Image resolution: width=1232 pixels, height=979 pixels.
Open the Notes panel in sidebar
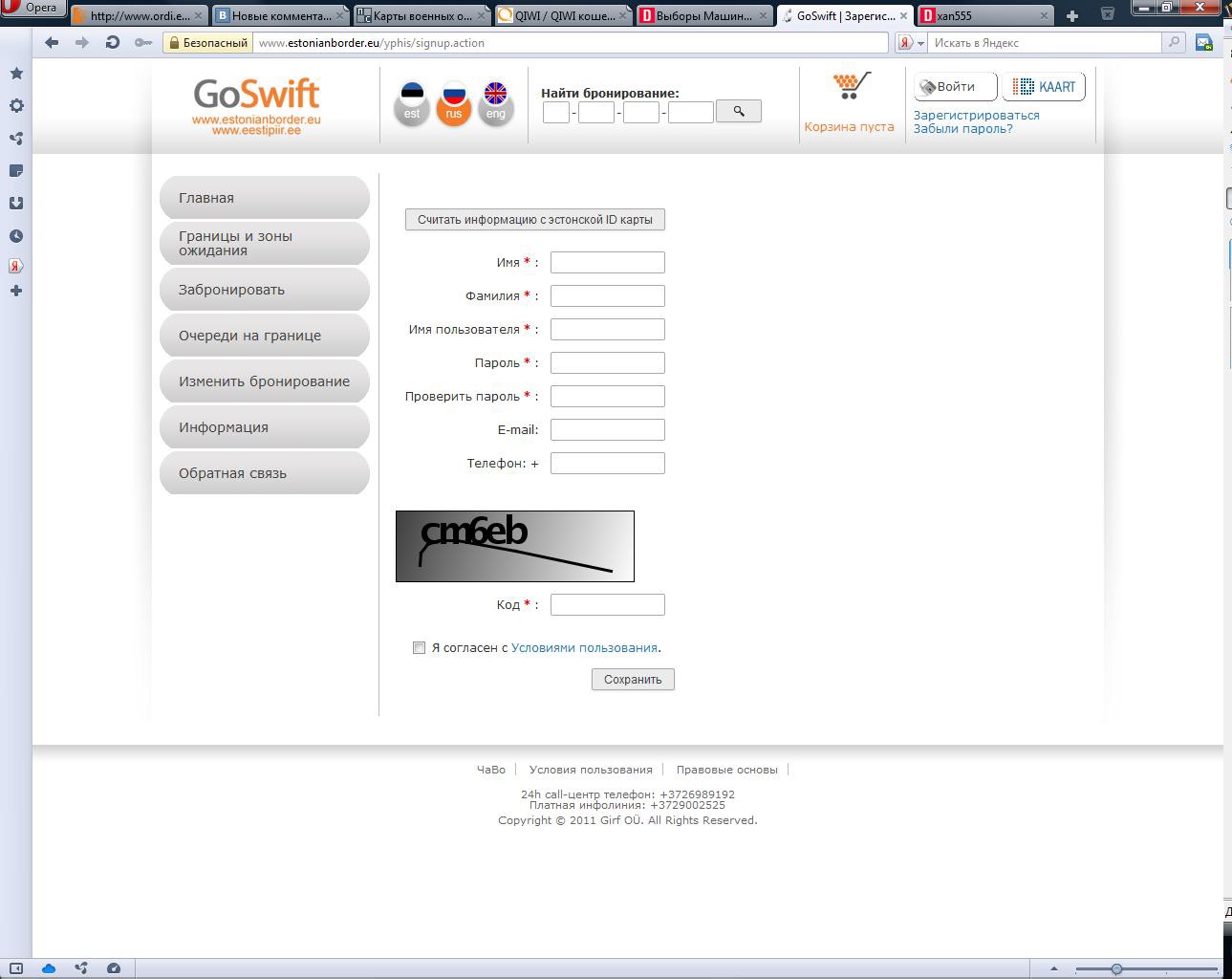pos(16,171)
